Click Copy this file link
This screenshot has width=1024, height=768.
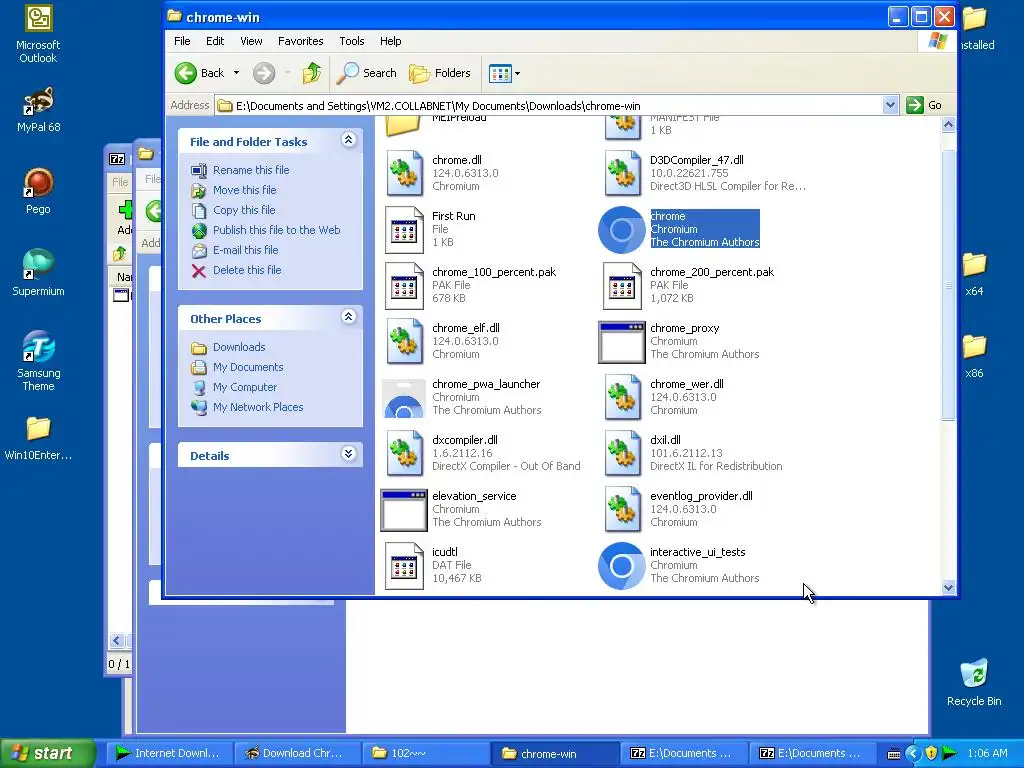point(244,210)
